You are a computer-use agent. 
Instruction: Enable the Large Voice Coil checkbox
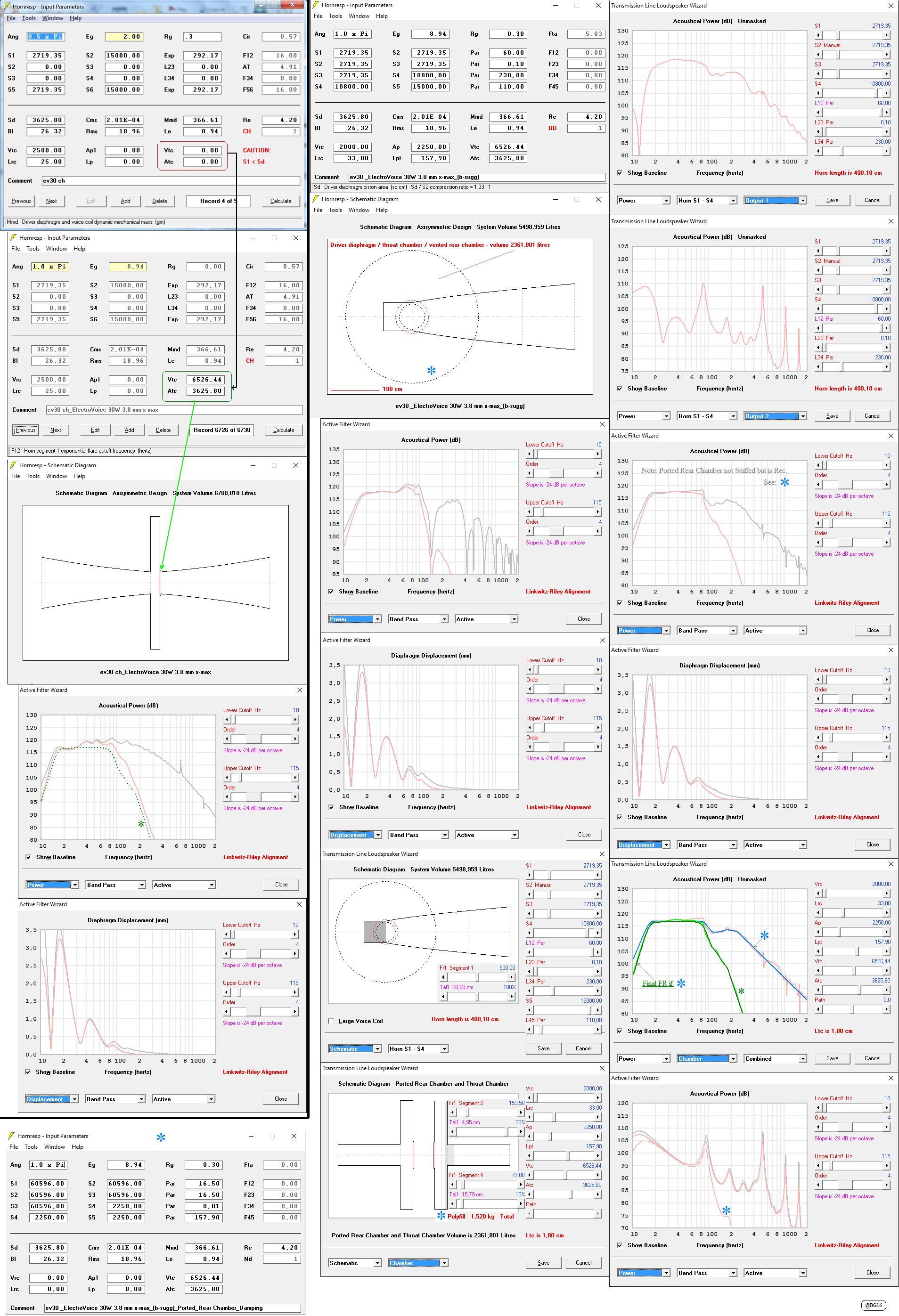point(331,1021)
